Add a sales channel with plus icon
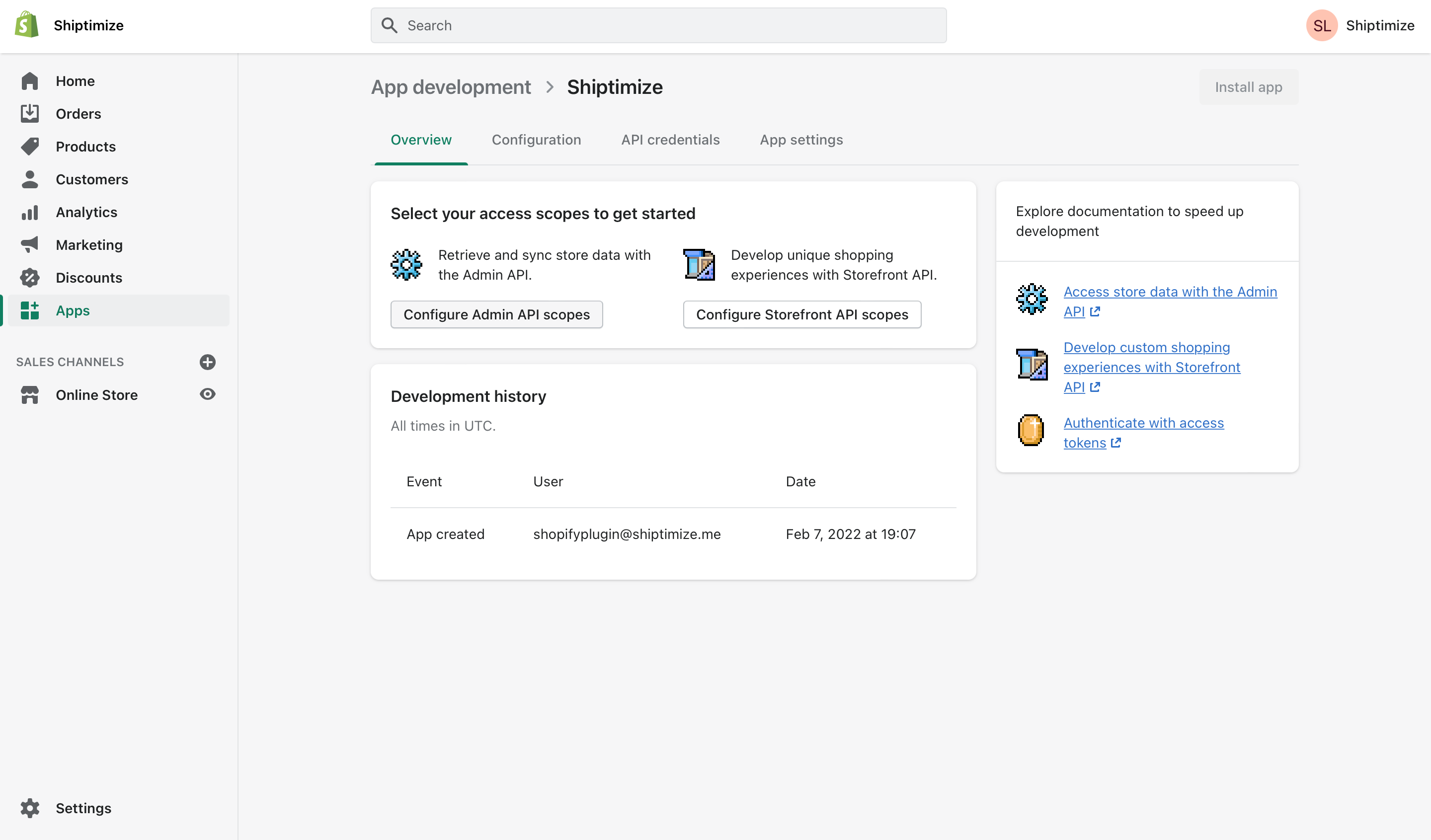 coord(207,362)
